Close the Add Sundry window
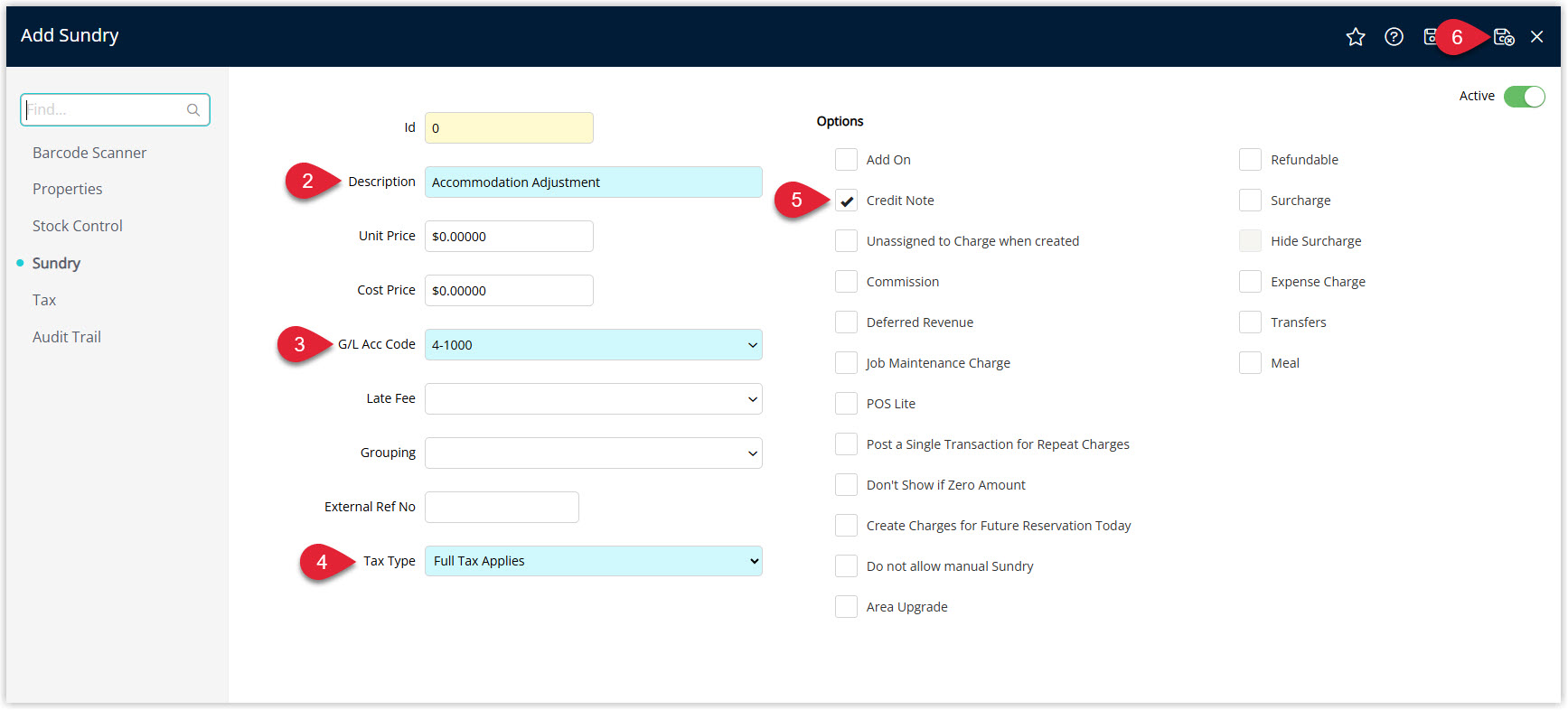 [1536, 37]
